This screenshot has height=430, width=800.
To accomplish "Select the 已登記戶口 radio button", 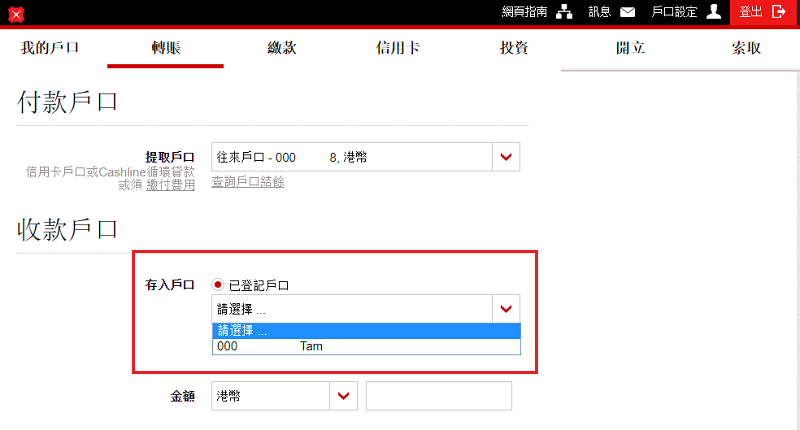I will 218,285.
